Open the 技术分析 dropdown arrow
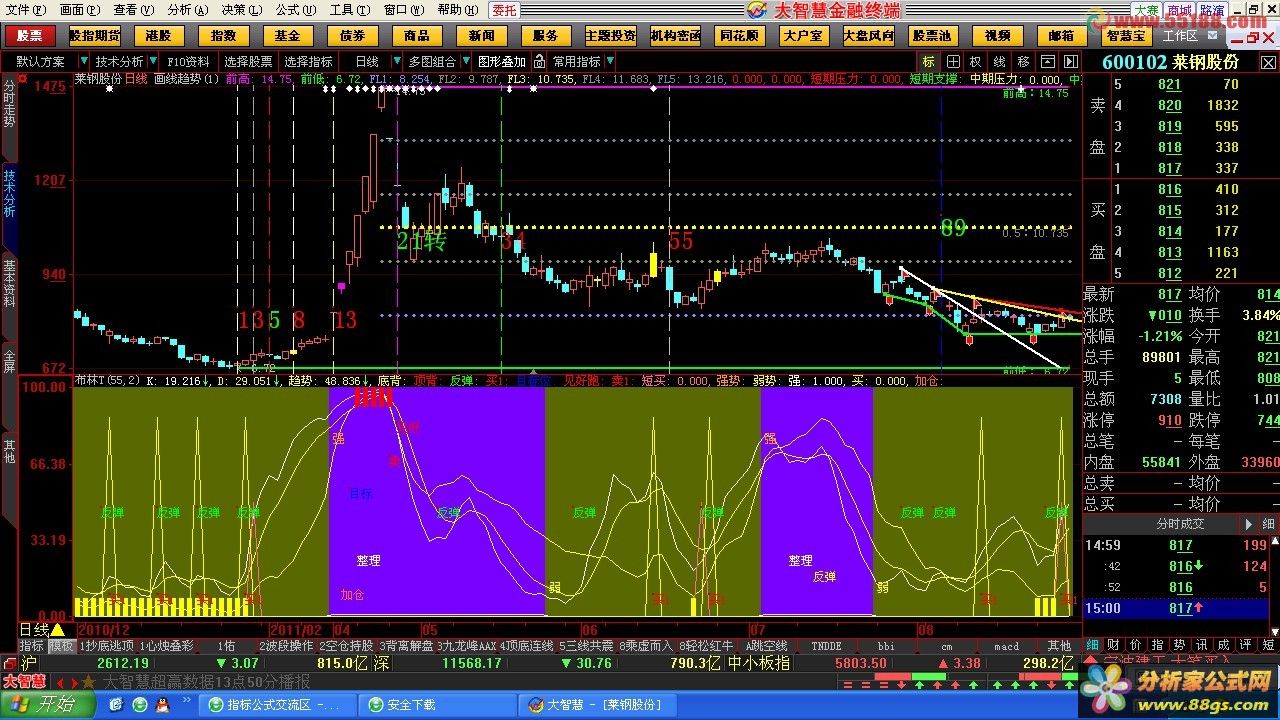The image size is (1280, 720). pos(152,62)
